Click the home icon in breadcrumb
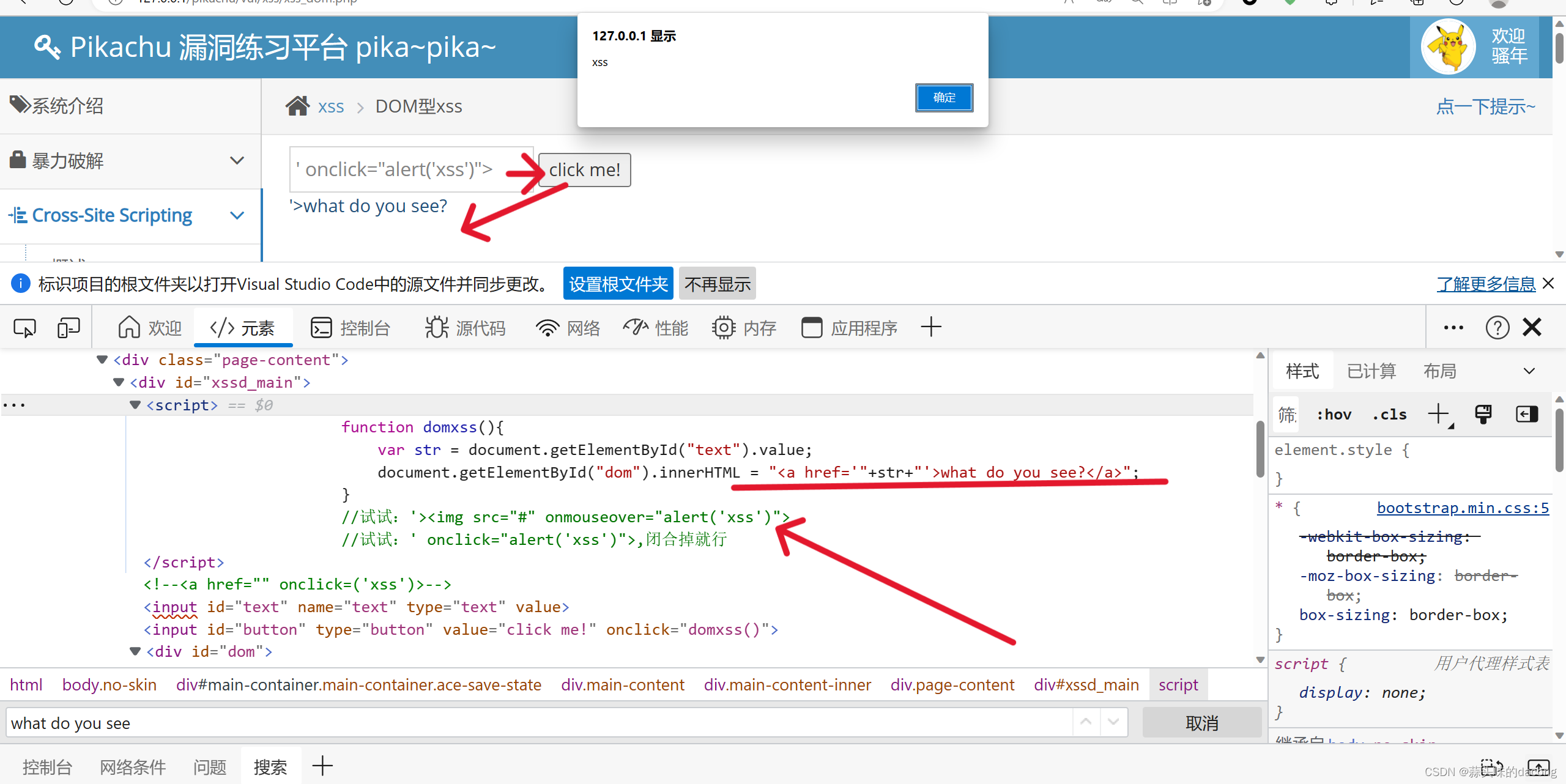Viewport: 1566px width, 784px height. point(298,106)
